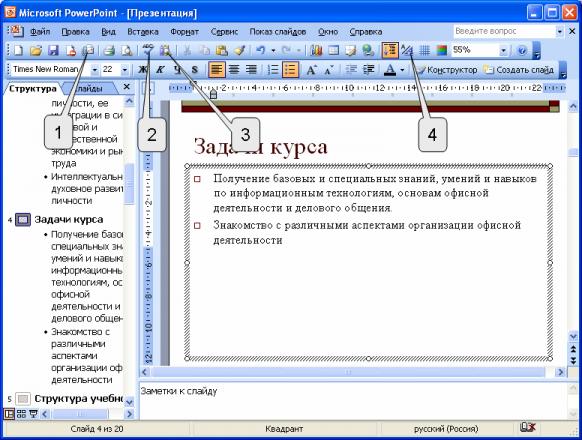The width and height of the screenshot is (582, 440).
Task: Open the Сервис menu
Action: (225, 32)
